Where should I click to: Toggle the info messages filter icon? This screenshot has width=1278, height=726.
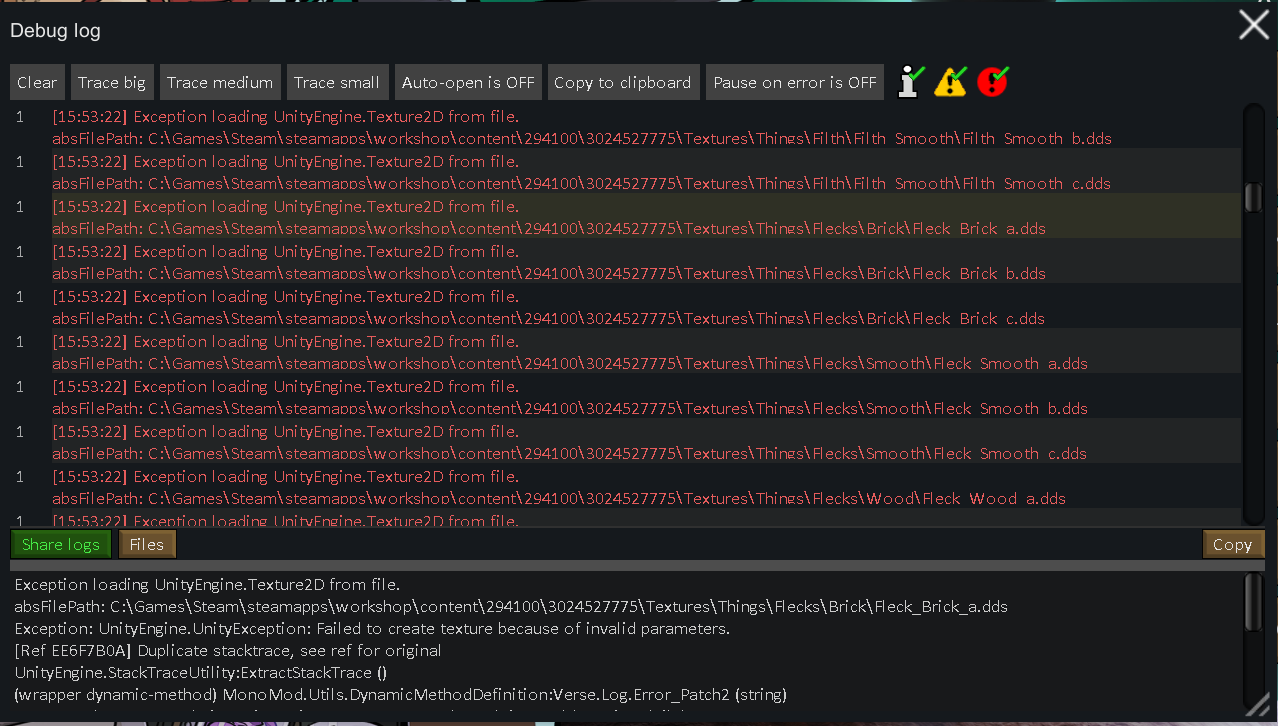click(910, 81)
